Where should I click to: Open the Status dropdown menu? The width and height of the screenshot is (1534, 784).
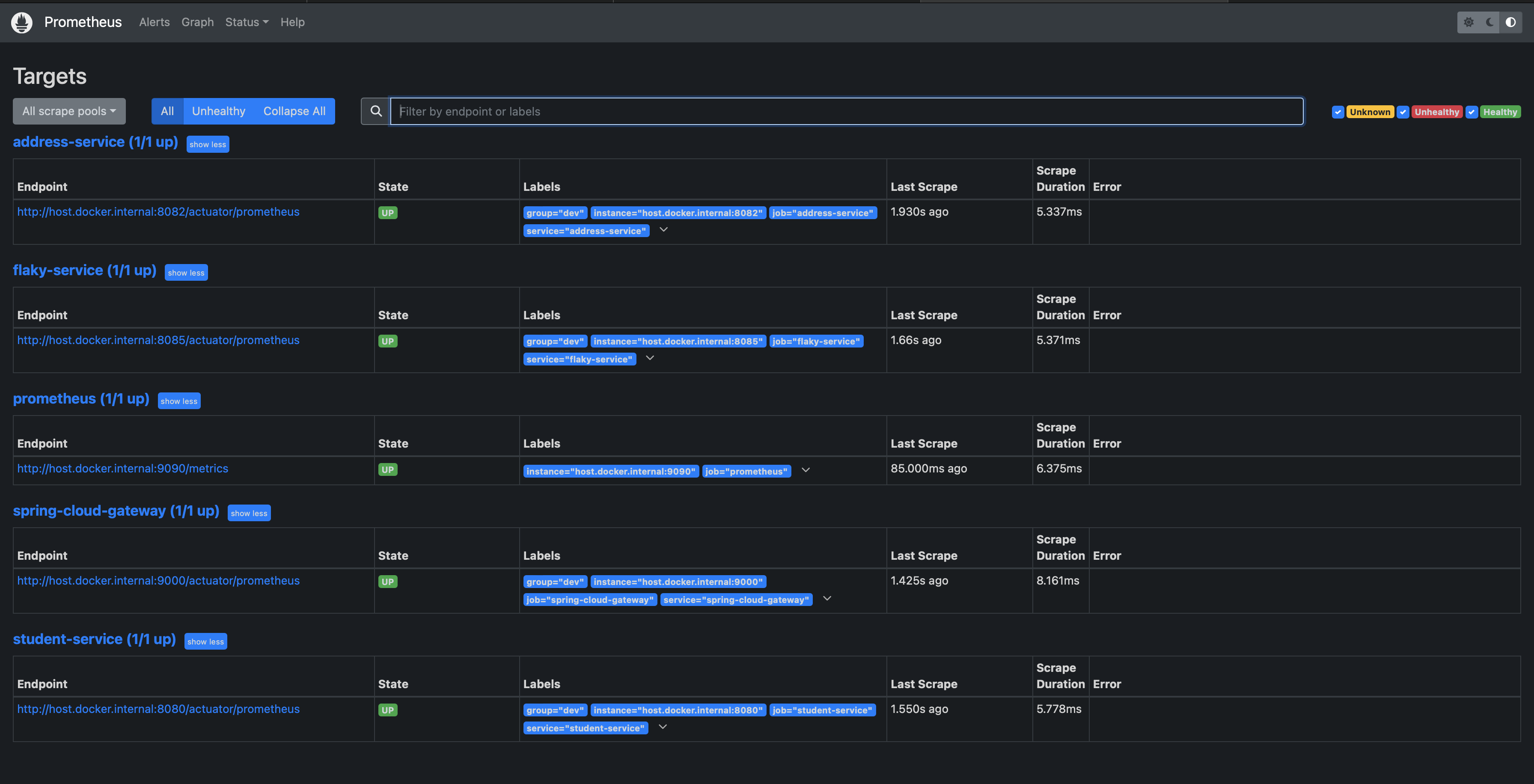pos(247,23)
